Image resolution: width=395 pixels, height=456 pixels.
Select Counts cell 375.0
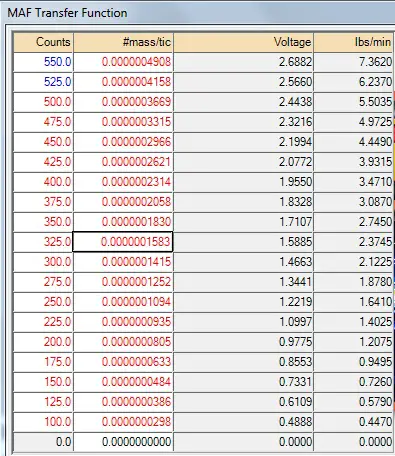[x=43, y=202]
